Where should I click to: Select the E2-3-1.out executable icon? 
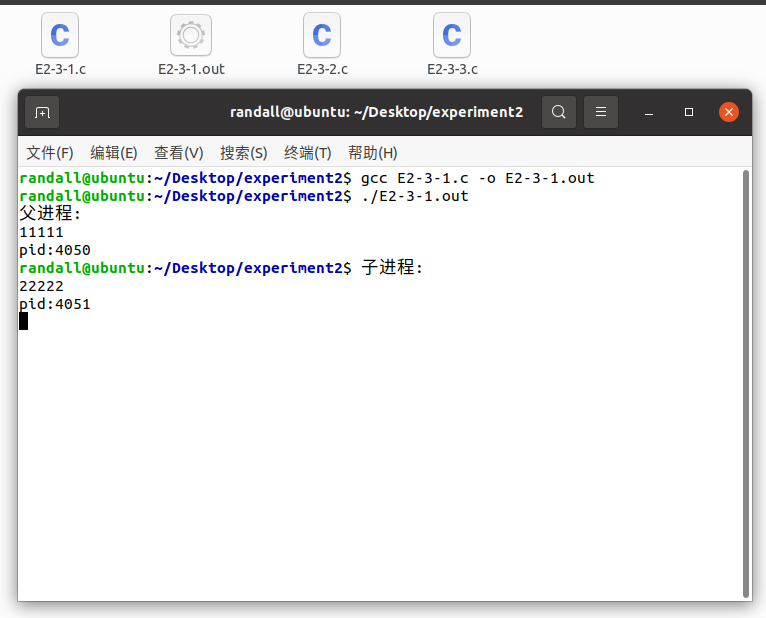coord(191,36)
